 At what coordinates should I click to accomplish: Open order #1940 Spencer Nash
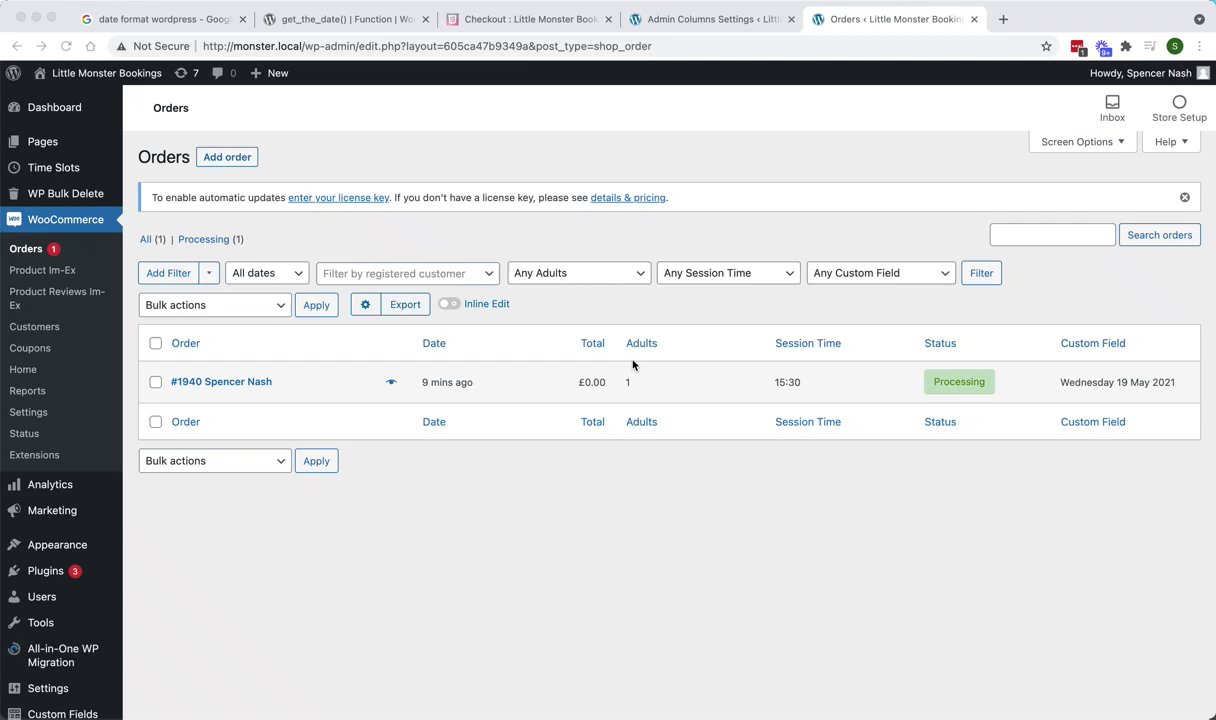pyautogui.click(x=221, y=382)
